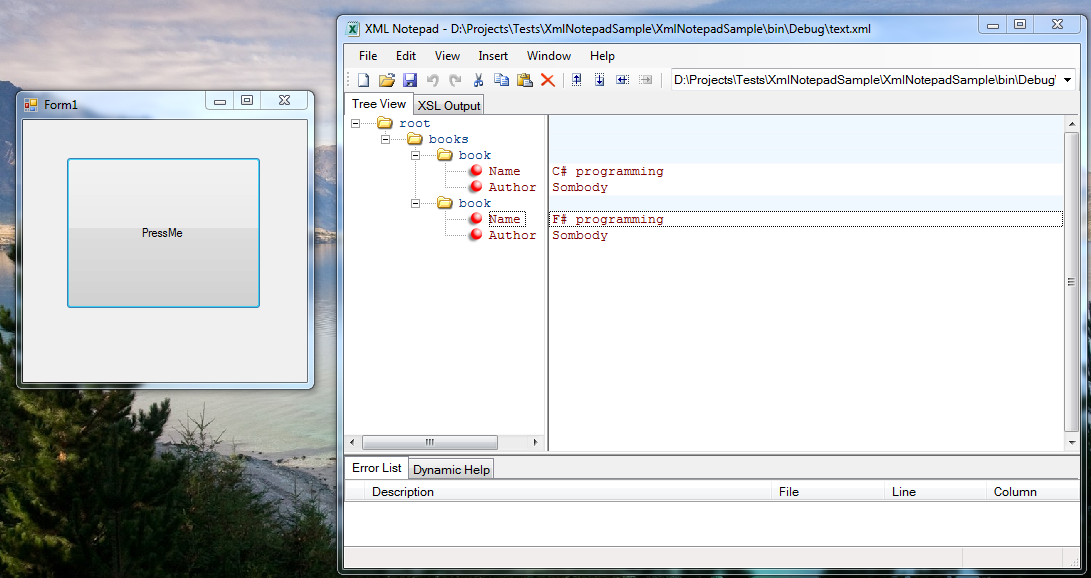Click folder icon of second book node

pos(445,203)
